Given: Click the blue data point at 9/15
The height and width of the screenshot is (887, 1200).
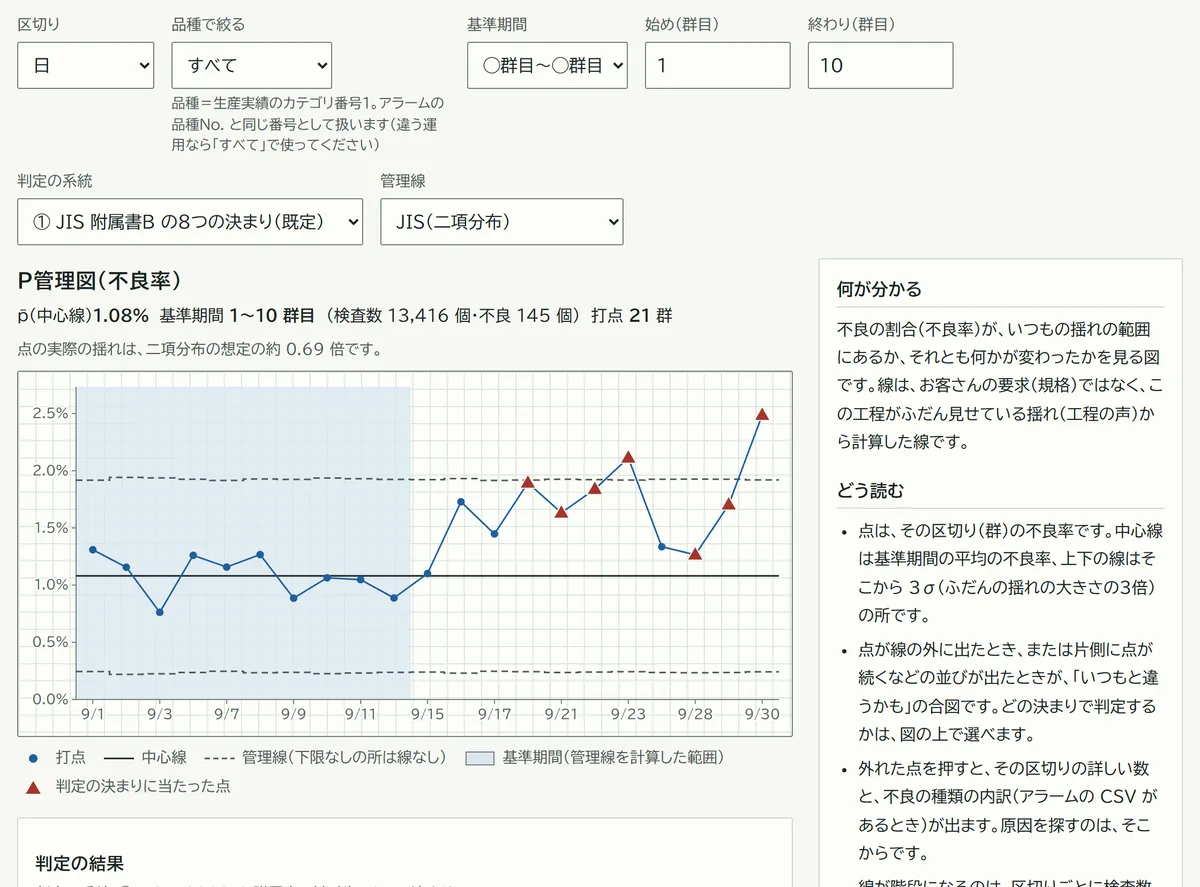Looking at the screenshot, I should click(x=427, y=573).
